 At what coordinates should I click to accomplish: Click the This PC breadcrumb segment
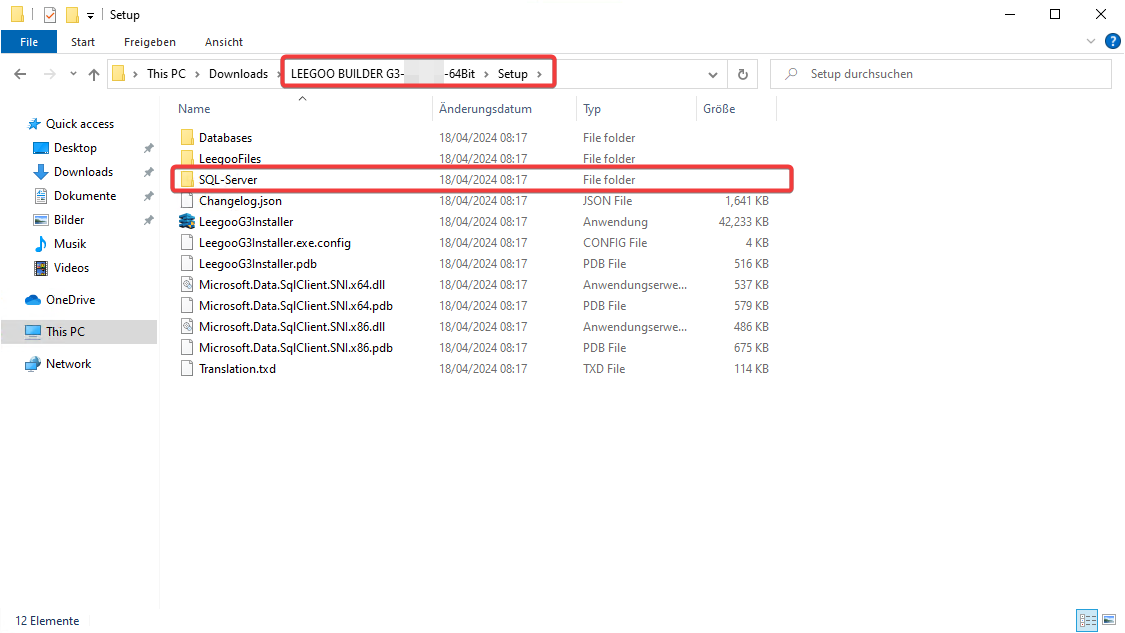point(166,74)
